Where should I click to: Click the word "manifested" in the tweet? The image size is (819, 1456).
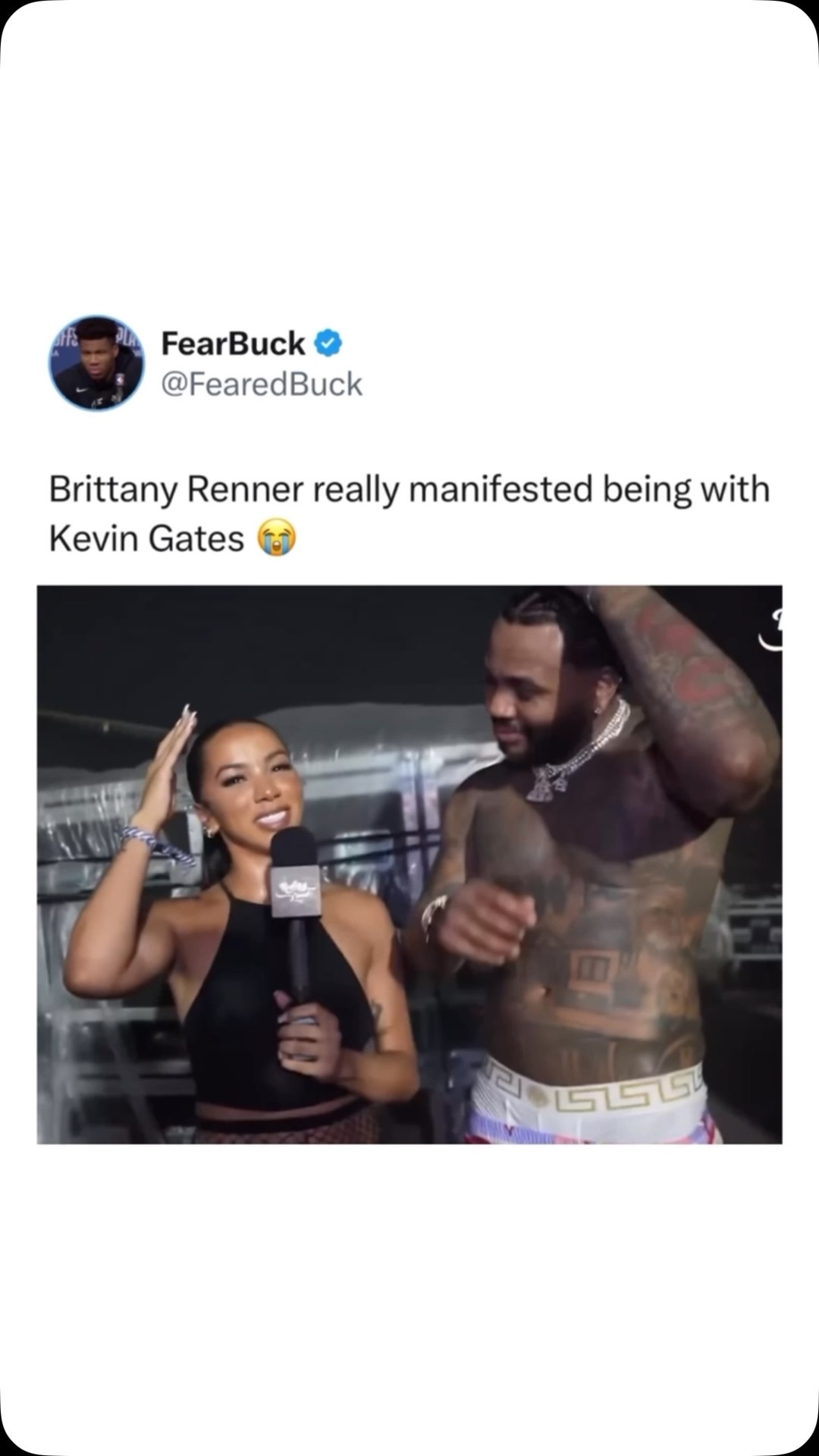[x=500, y=489]
